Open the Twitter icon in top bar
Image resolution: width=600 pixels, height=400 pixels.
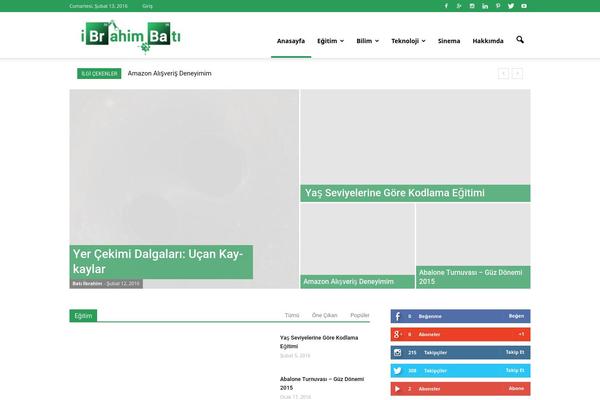511,6
